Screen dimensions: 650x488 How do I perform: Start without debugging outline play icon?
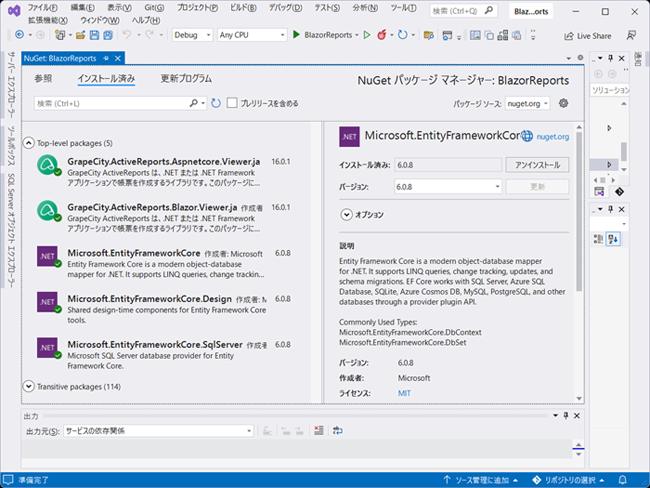click(366, 35)
